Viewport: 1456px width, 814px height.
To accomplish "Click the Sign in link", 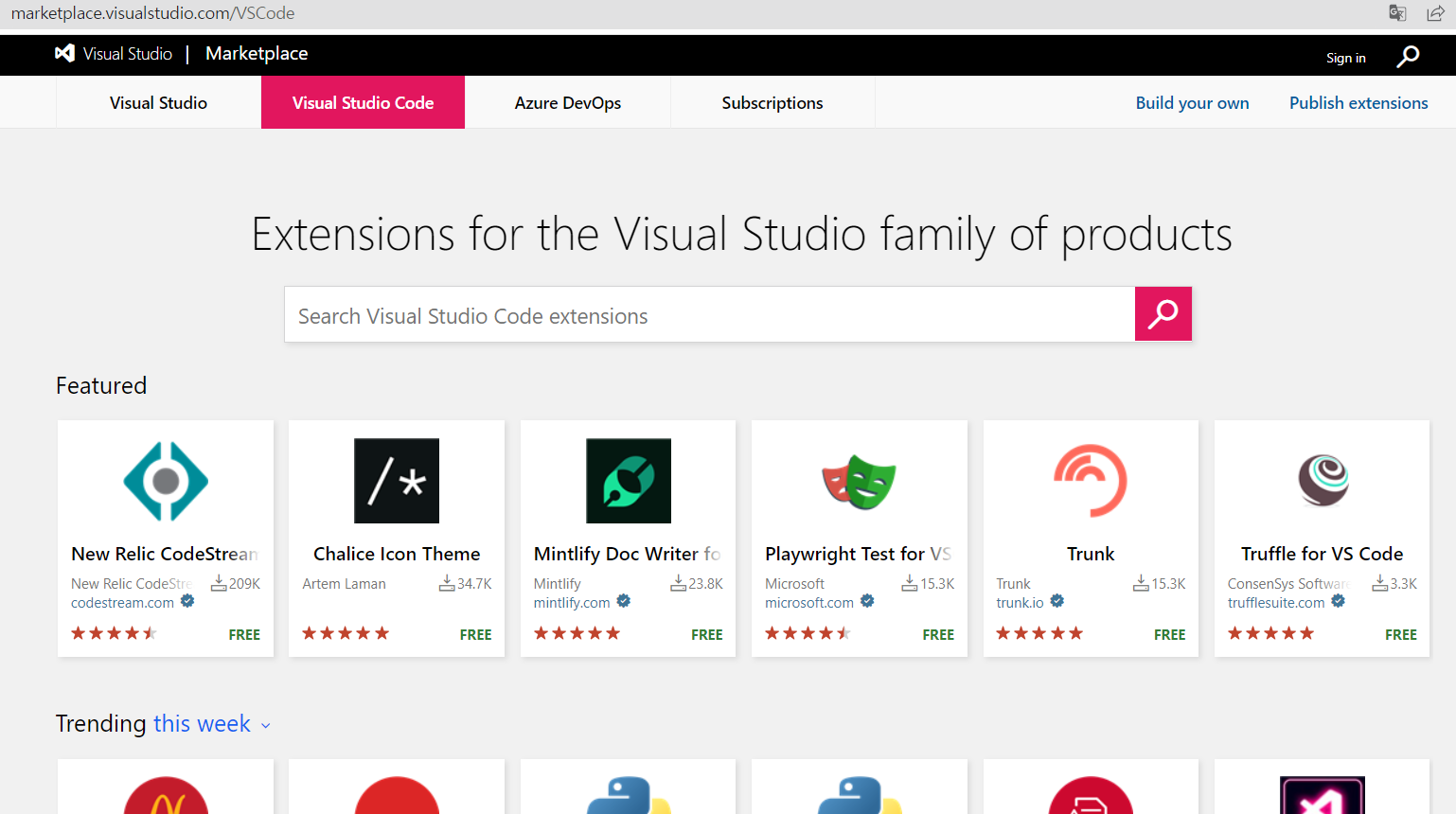I will 1345,58.
